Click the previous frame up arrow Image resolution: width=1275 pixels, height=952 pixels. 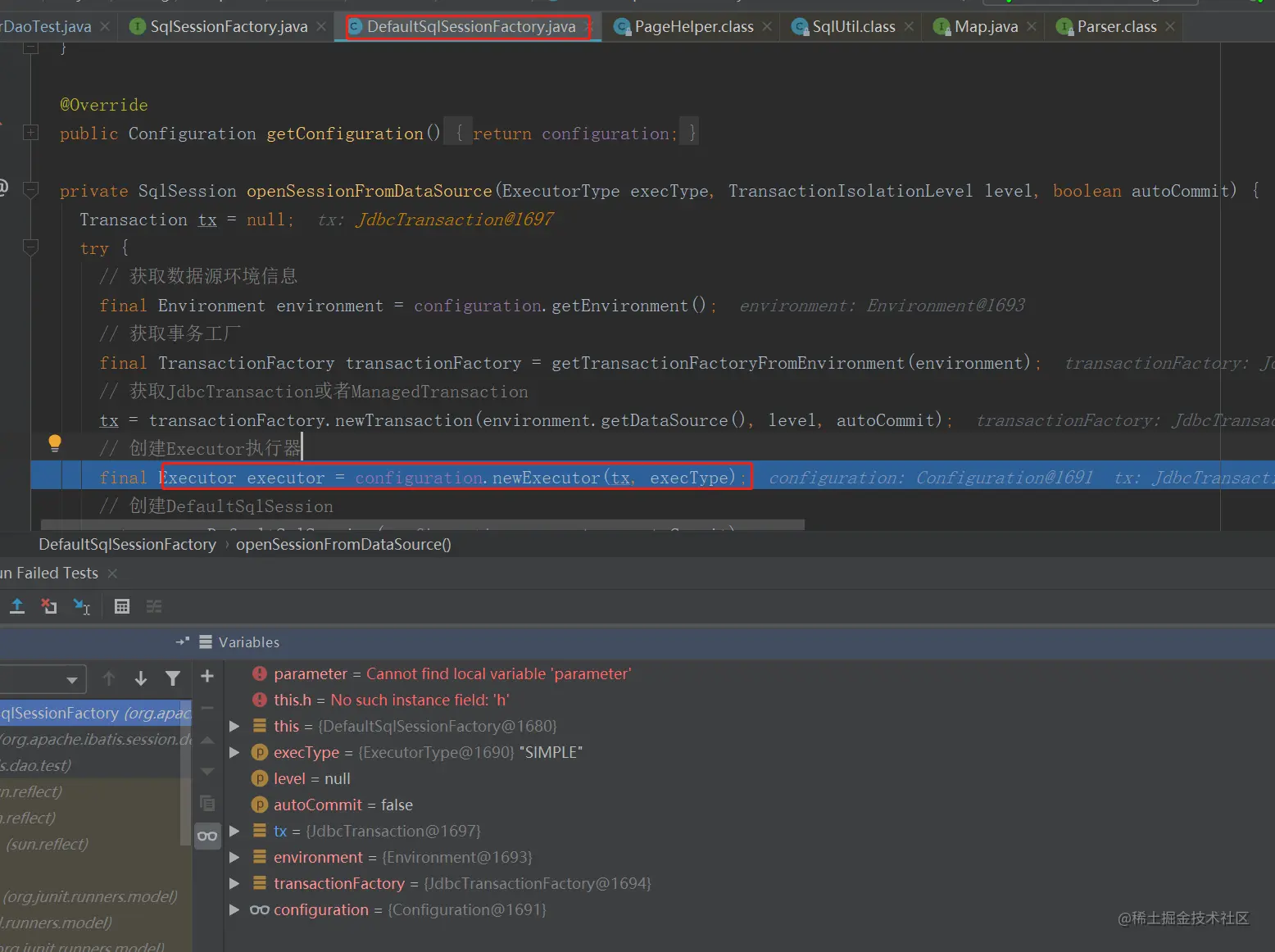point(109,678)
